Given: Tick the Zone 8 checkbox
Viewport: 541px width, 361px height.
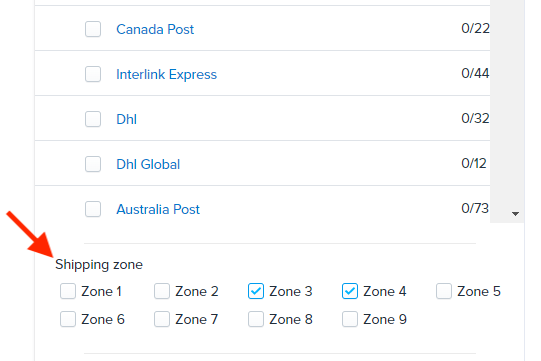Looking at the screenshot, I should click(x=256, y=319).
